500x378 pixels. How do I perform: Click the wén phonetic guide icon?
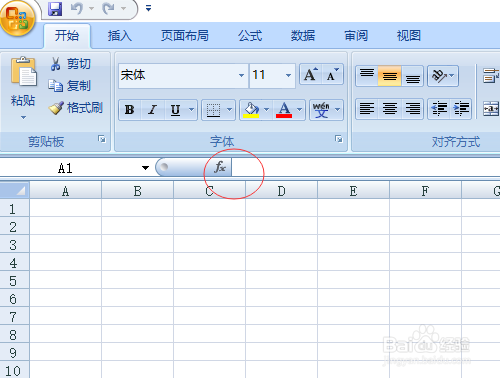pos(321,110)
